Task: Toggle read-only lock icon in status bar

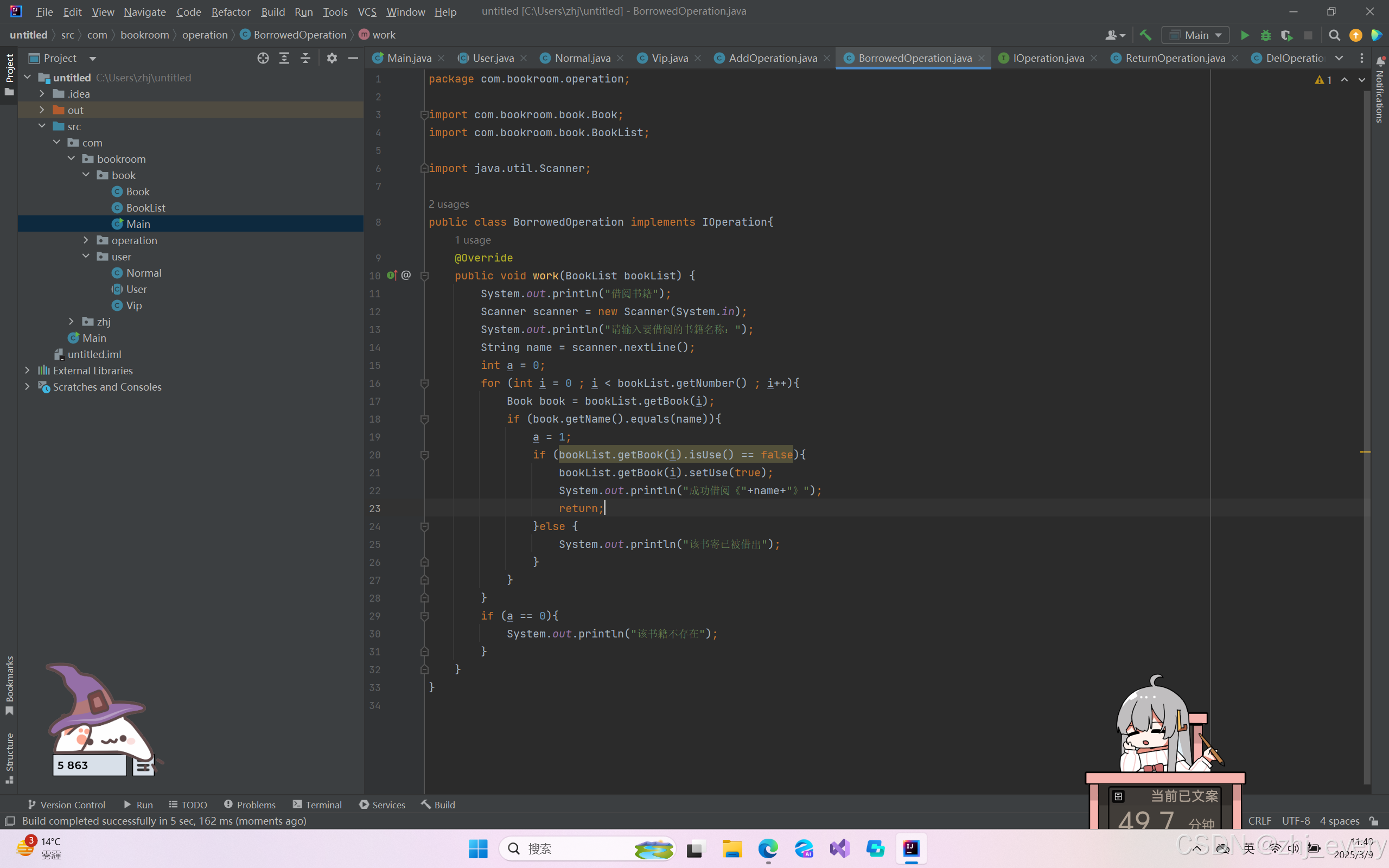Action: [x=1373, y=821]
